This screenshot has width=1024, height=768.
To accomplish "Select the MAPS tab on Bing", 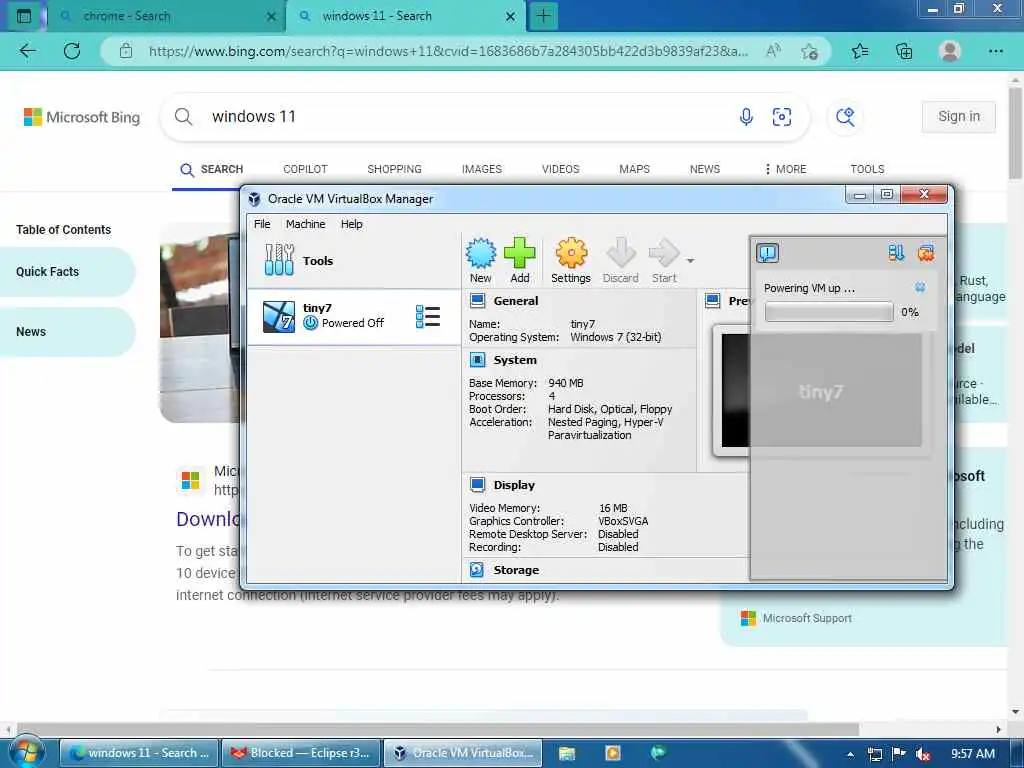I will click(x=634, y=169).
